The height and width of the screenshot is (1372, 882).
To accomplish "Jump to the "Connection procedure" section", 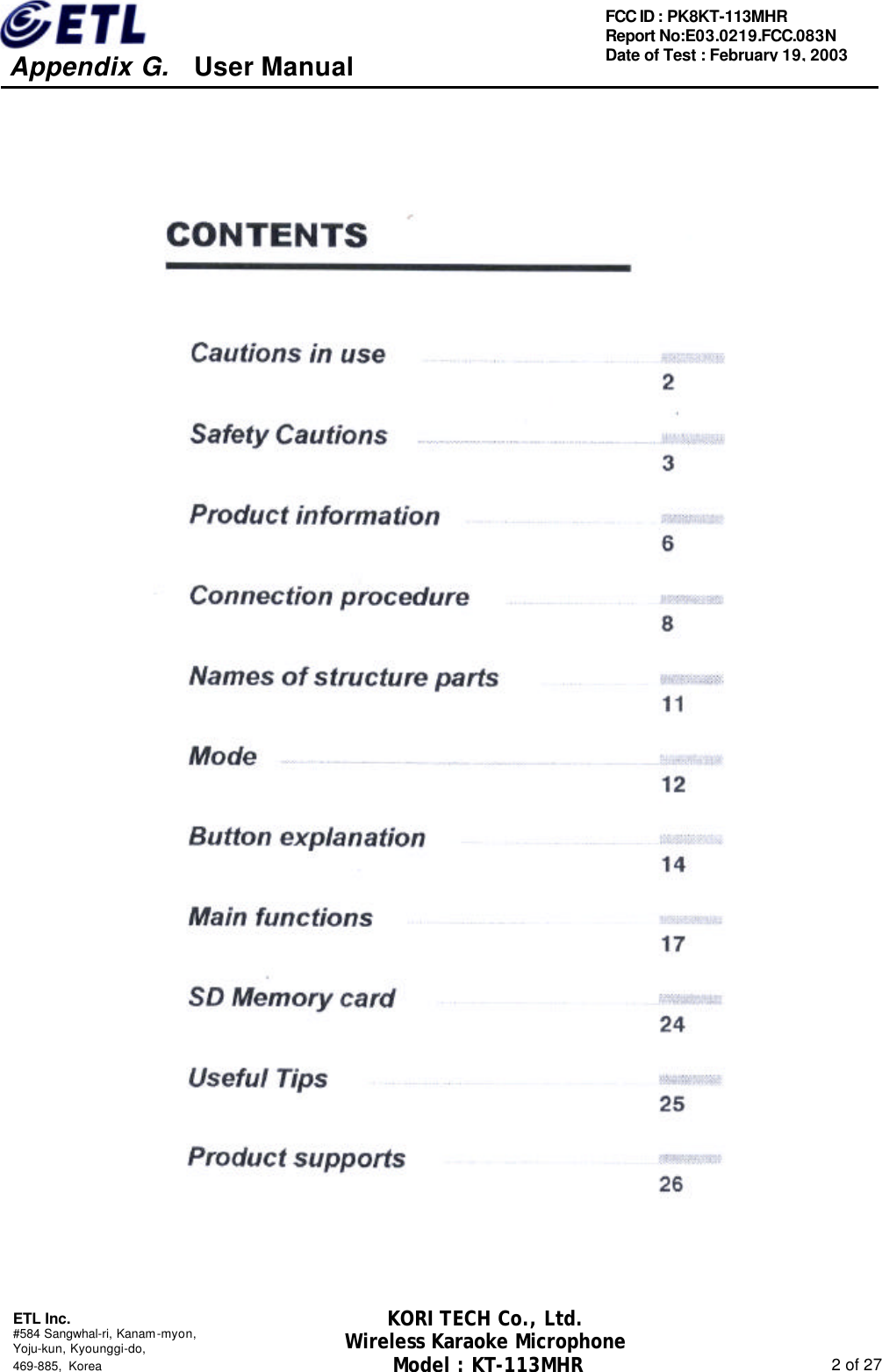I will click(329, 596).
